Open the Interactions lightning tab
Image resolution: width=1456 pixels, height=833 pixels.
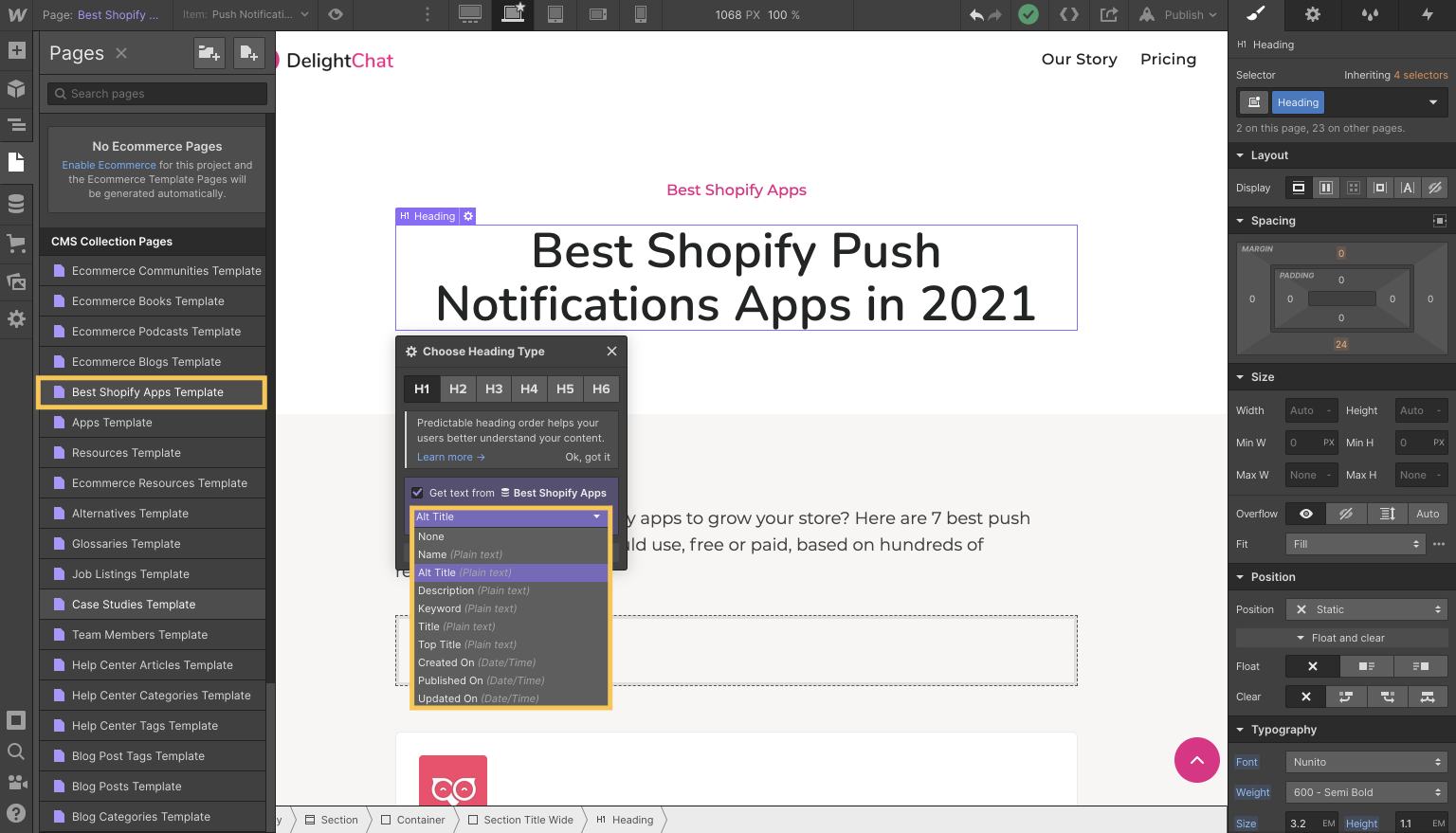pyautogui.click(x=1427, y=14)
